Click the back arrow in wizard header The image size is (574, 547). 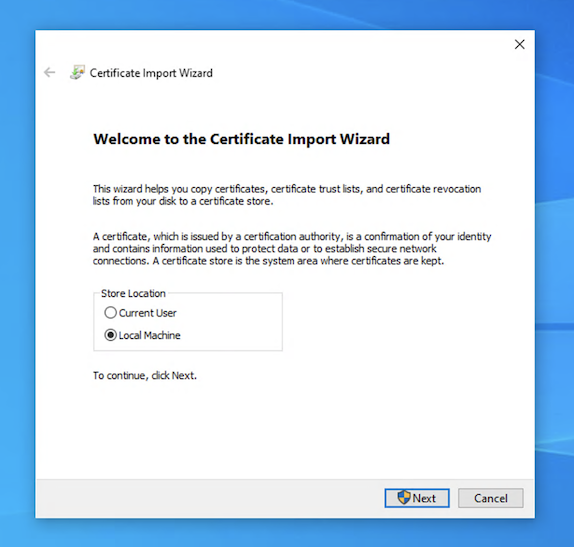(49, 72)
